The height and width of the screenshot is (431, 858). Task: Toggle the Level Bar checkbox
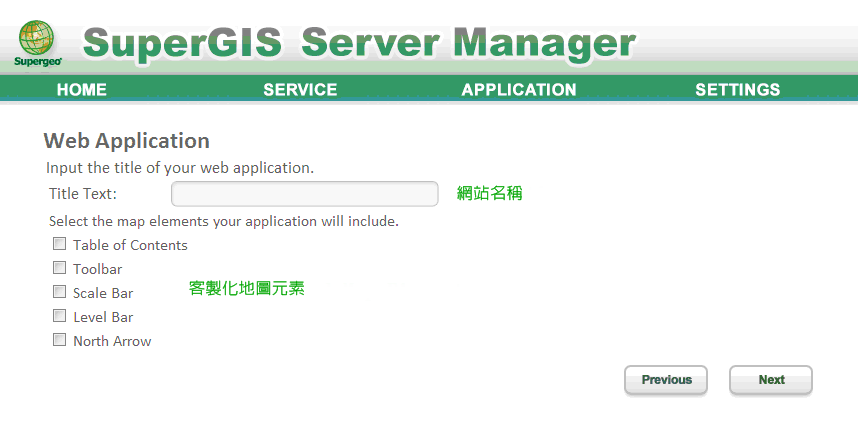[59, 316]
